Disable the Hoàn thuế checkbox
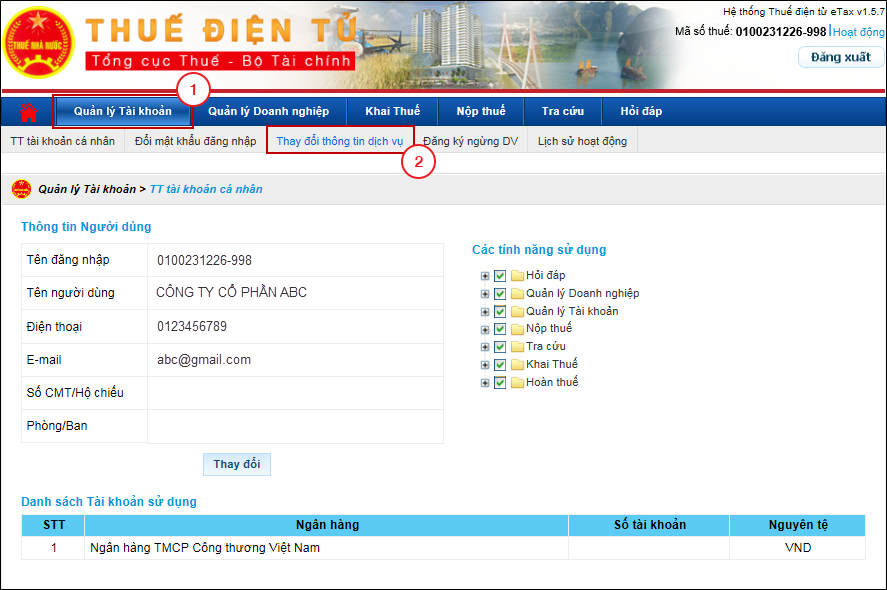Viewport: 887px width, 590px height. (x=500, y=383)
